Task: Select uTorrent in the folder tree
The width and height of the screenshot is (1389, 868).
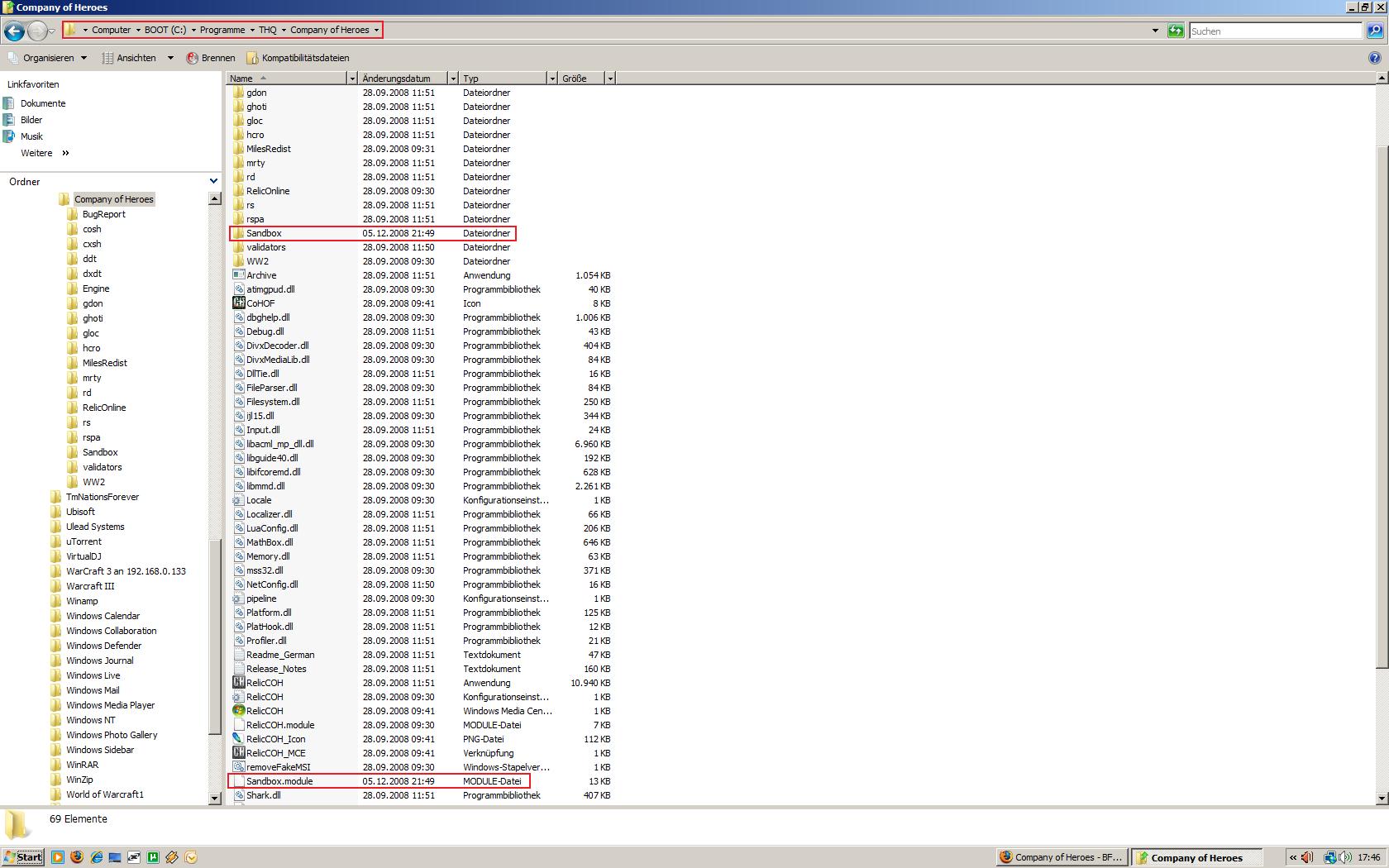Action: pos(84,541)
